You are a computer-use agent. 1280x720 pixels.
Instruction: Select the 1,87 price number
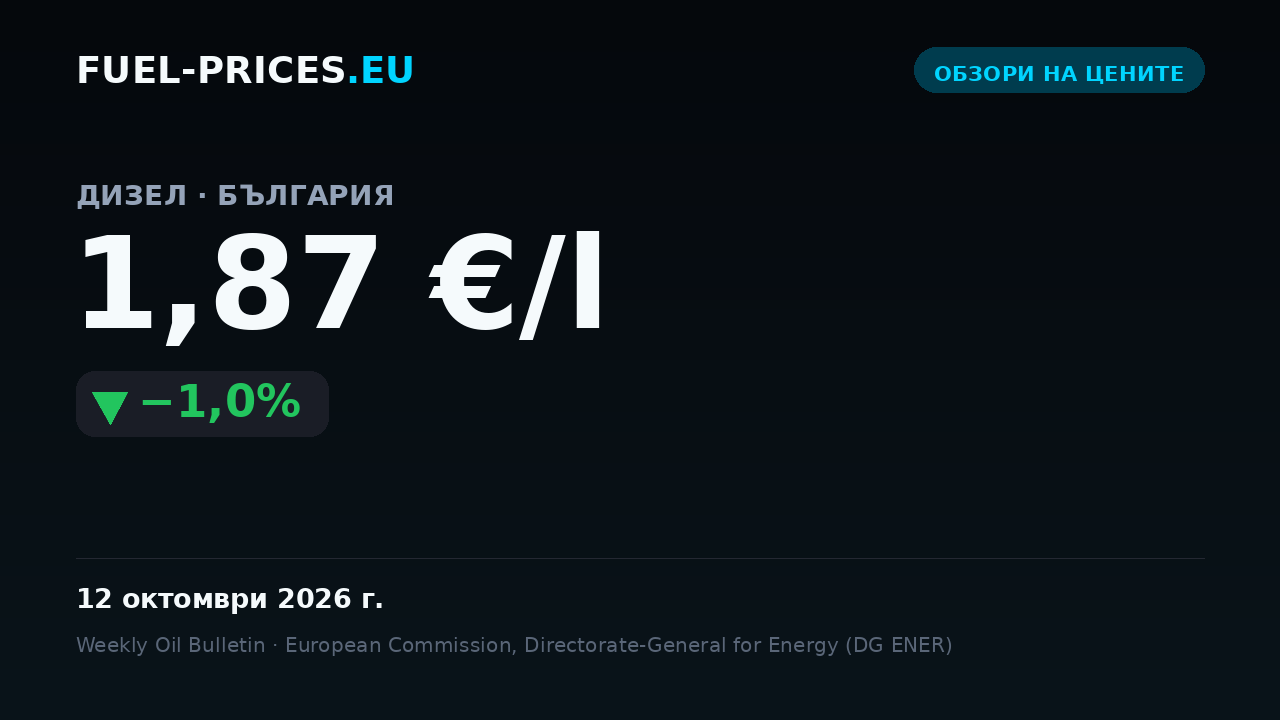tap(229, 287)
